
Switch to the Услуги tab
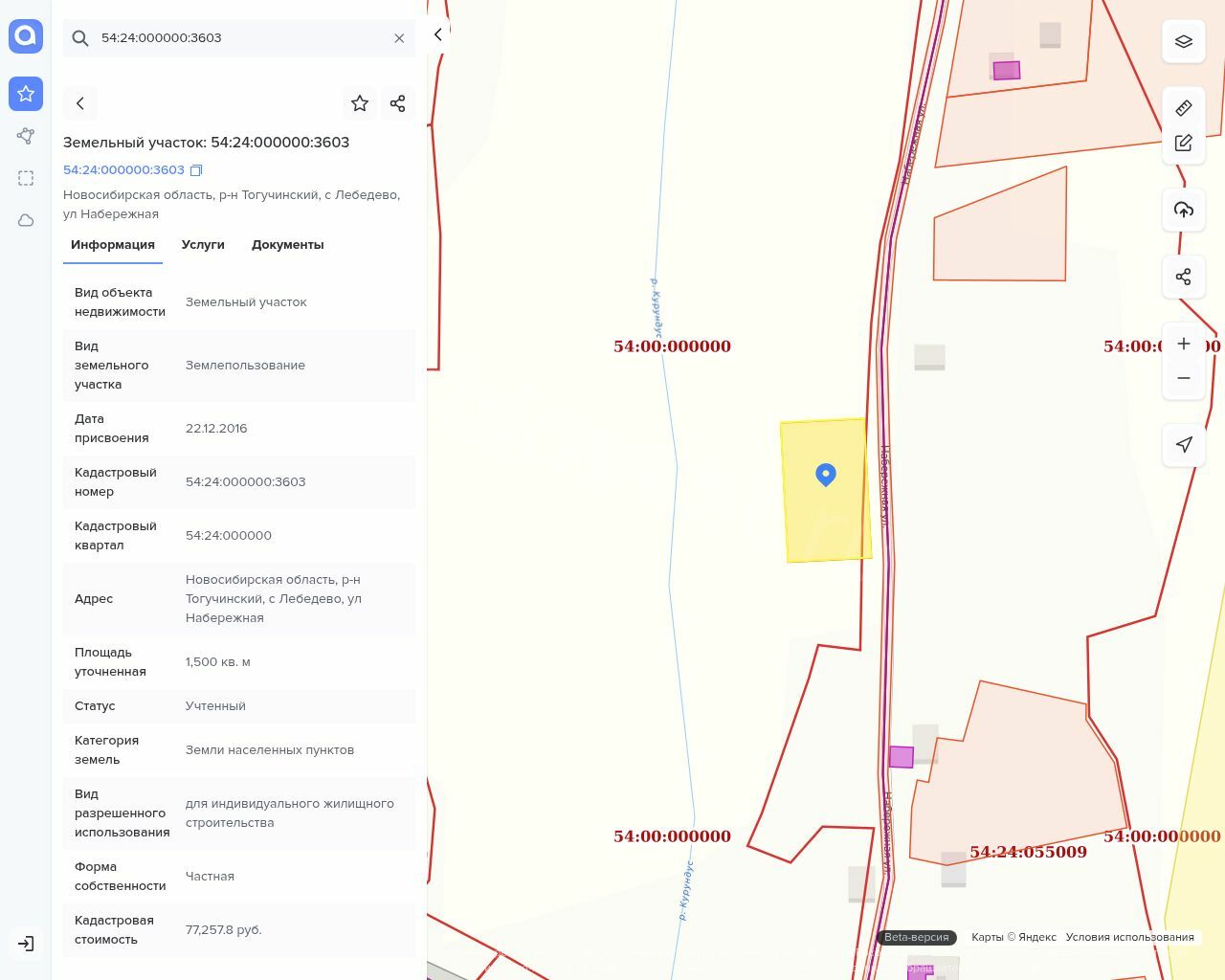click(203, 245)
